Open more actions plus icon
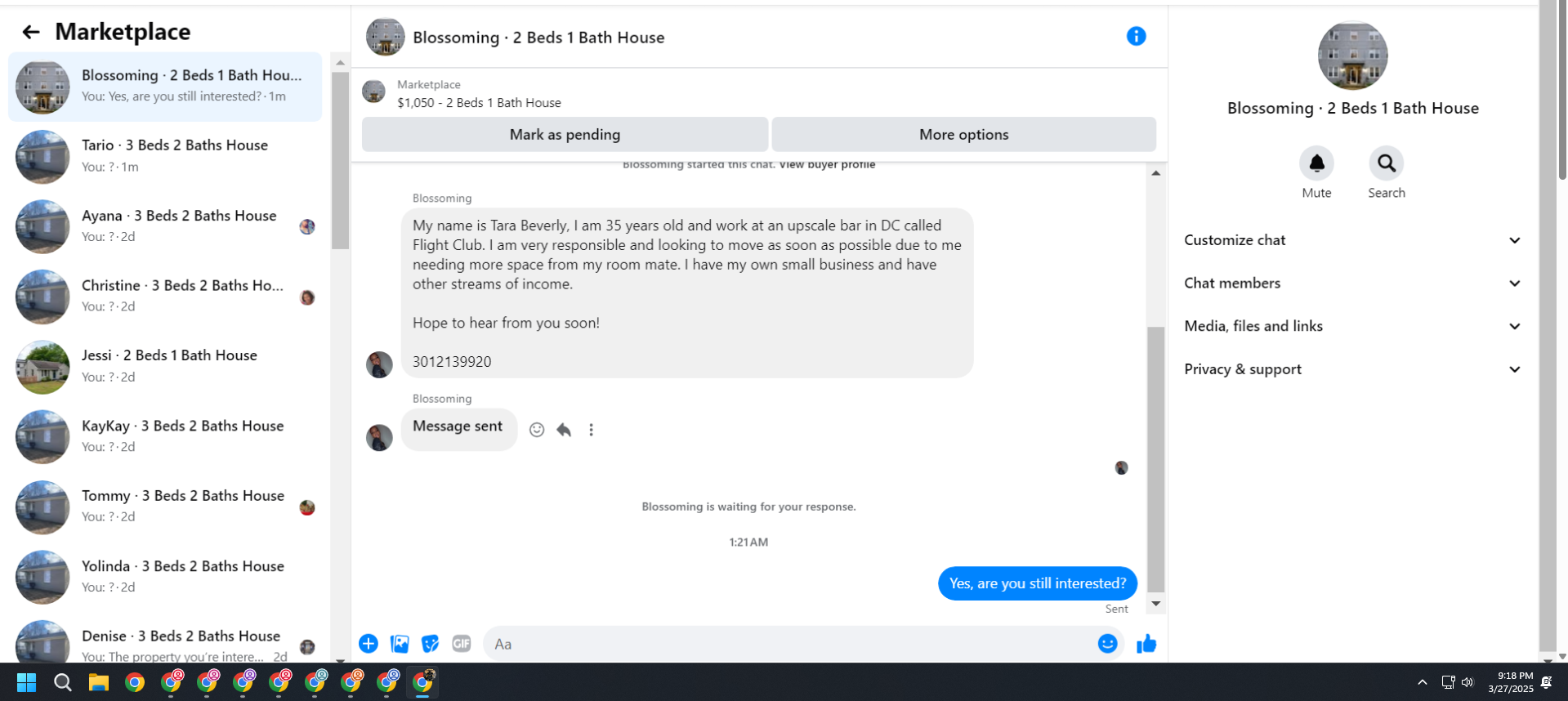Viewport: 1568px width, 701px height. click(x=369, y=644)
